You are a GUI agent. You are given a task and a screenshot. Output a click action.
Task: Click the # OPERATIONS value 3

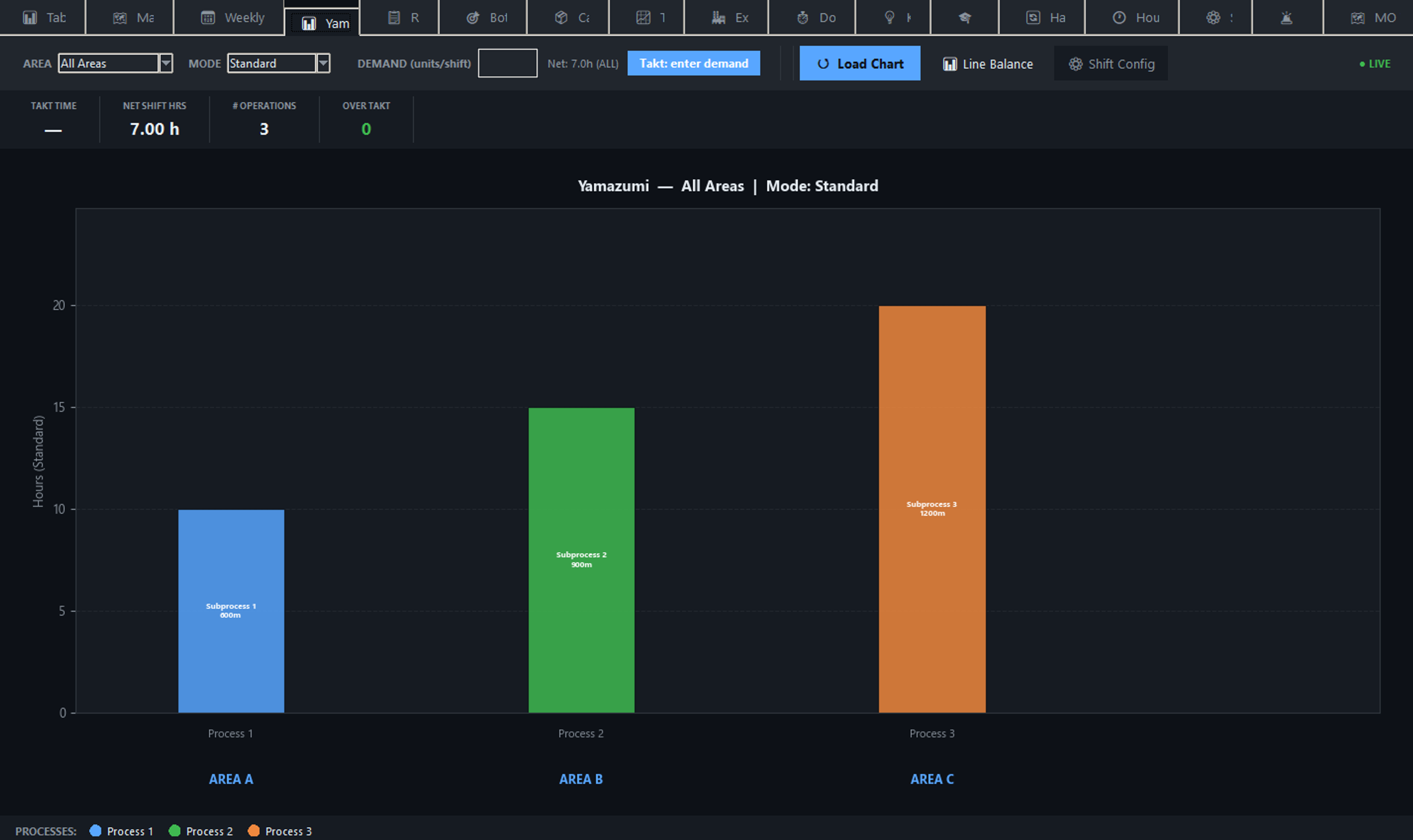pos(264,129)
